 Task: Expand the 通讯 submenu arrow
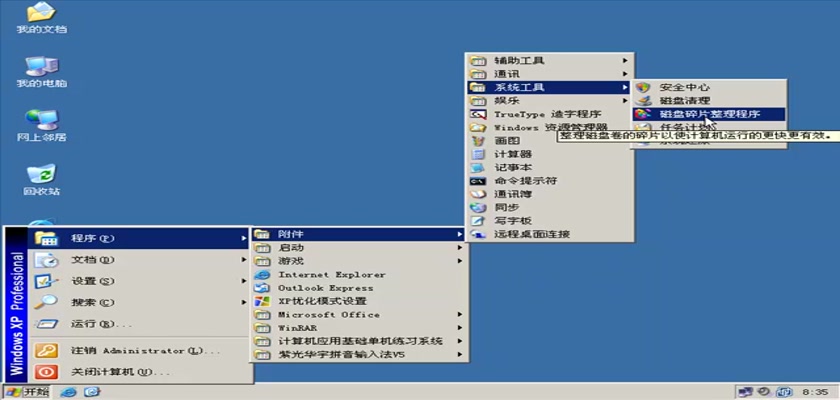(625, 74)
